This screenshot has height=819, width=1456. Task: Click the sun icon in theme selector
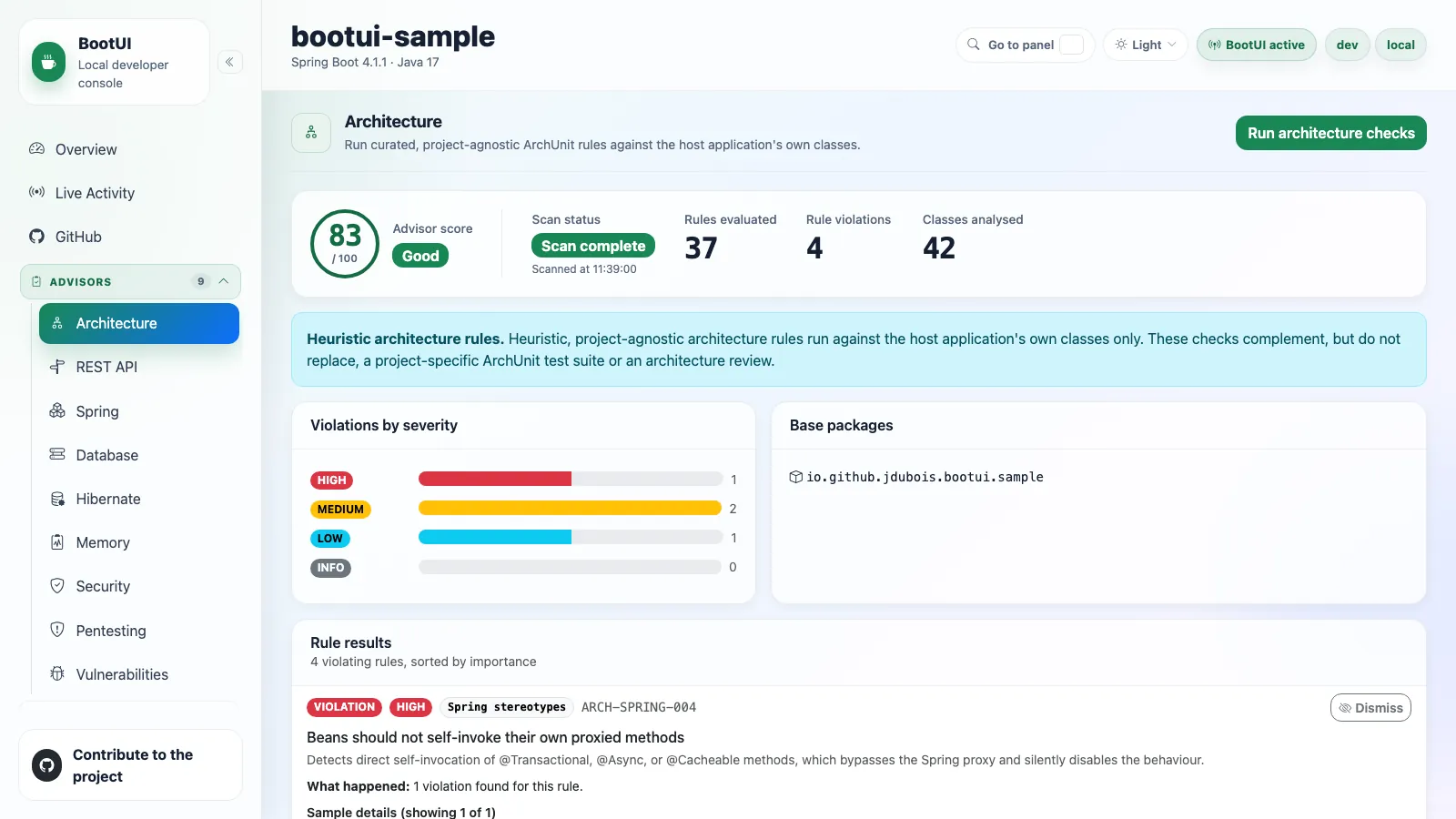tap(1121, 44)
